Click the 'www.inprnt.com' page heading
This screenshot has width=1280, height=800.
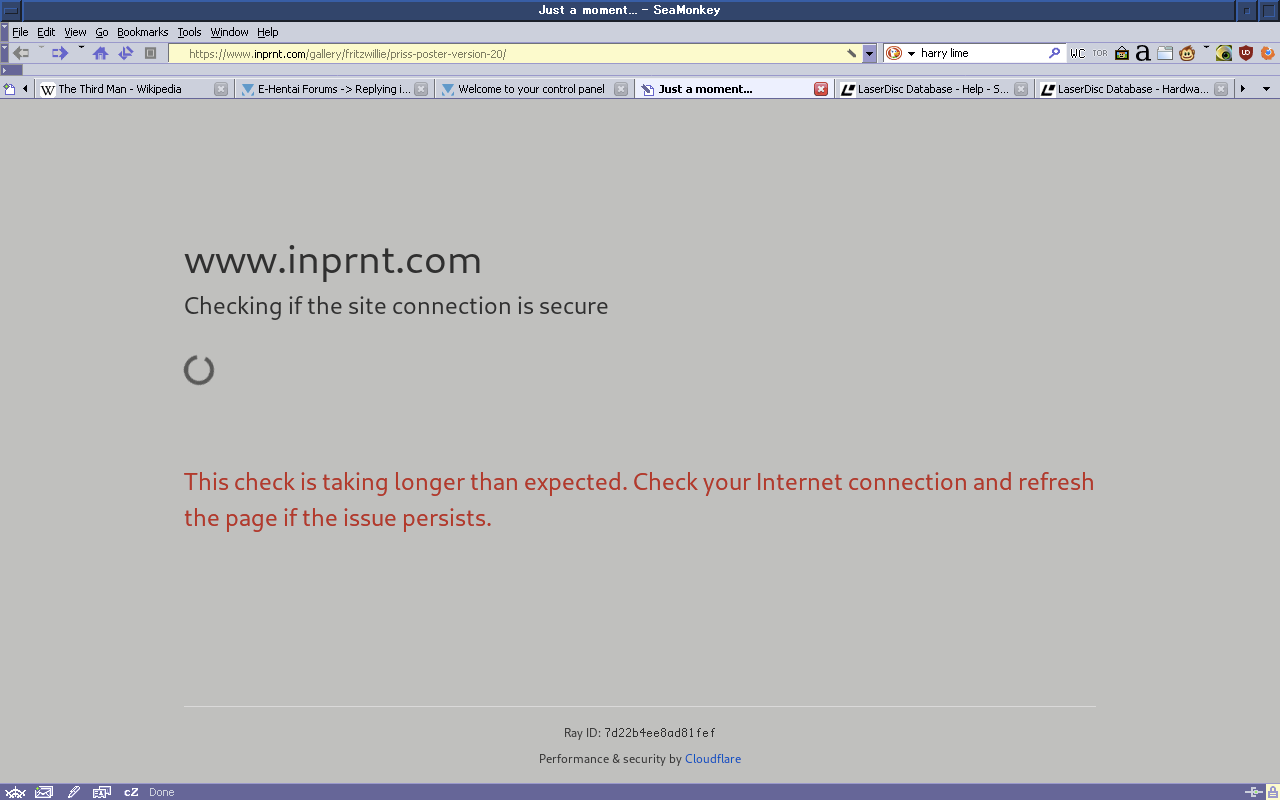point(333,261)
